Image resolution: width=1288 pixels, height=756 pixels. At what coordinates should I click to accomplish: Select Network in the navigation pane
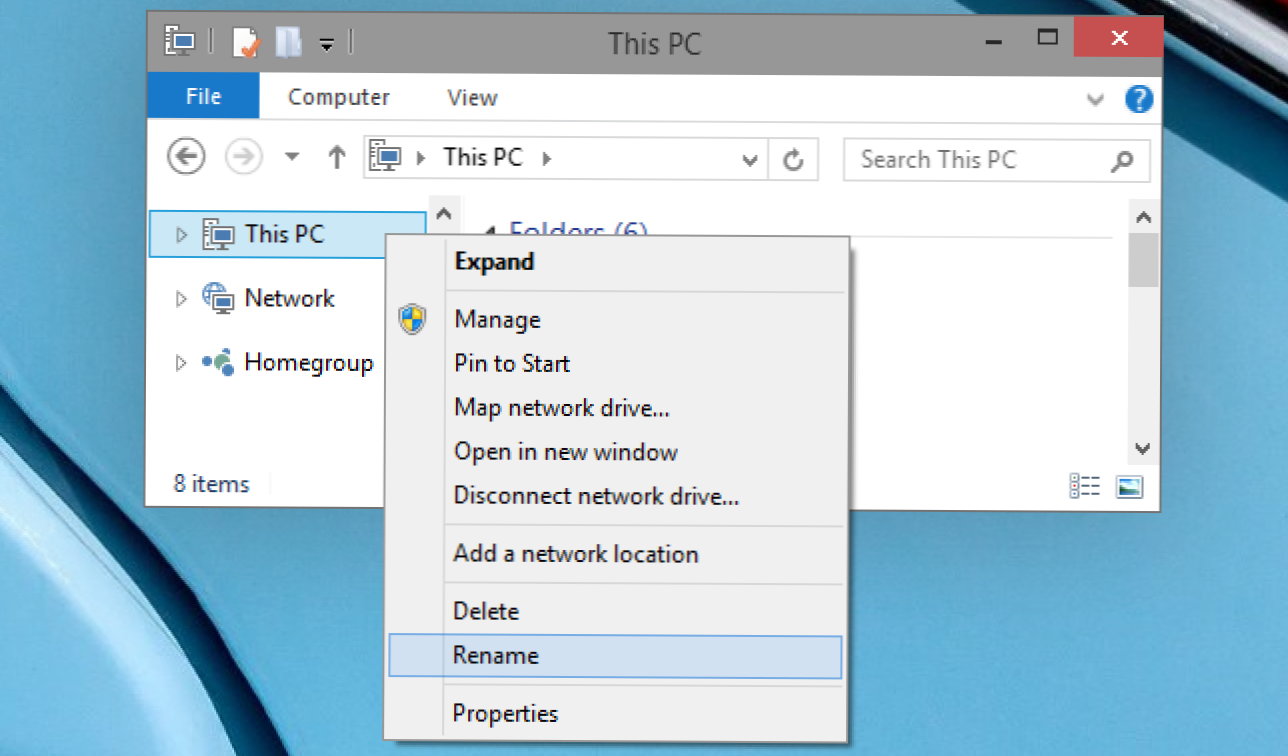coord(290,298)
